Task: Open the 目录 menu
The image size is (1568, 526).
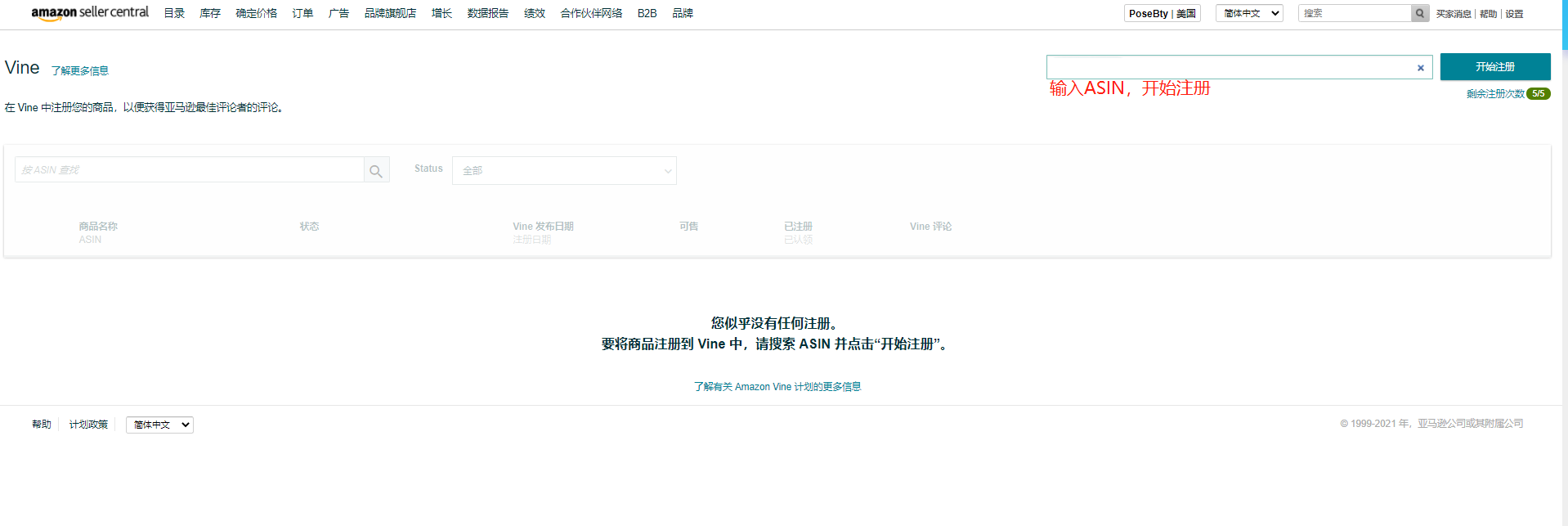Action: (174, 13)
